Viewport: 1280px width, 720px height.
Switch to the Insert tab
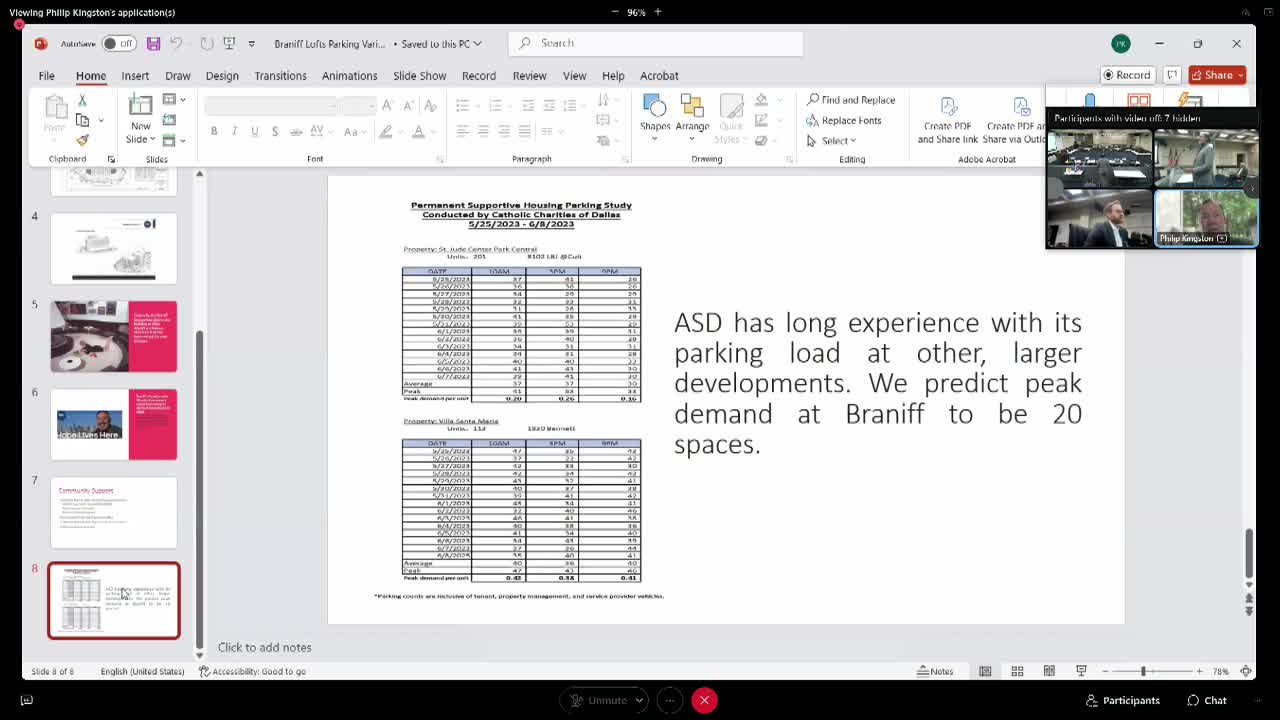[135, 75]
